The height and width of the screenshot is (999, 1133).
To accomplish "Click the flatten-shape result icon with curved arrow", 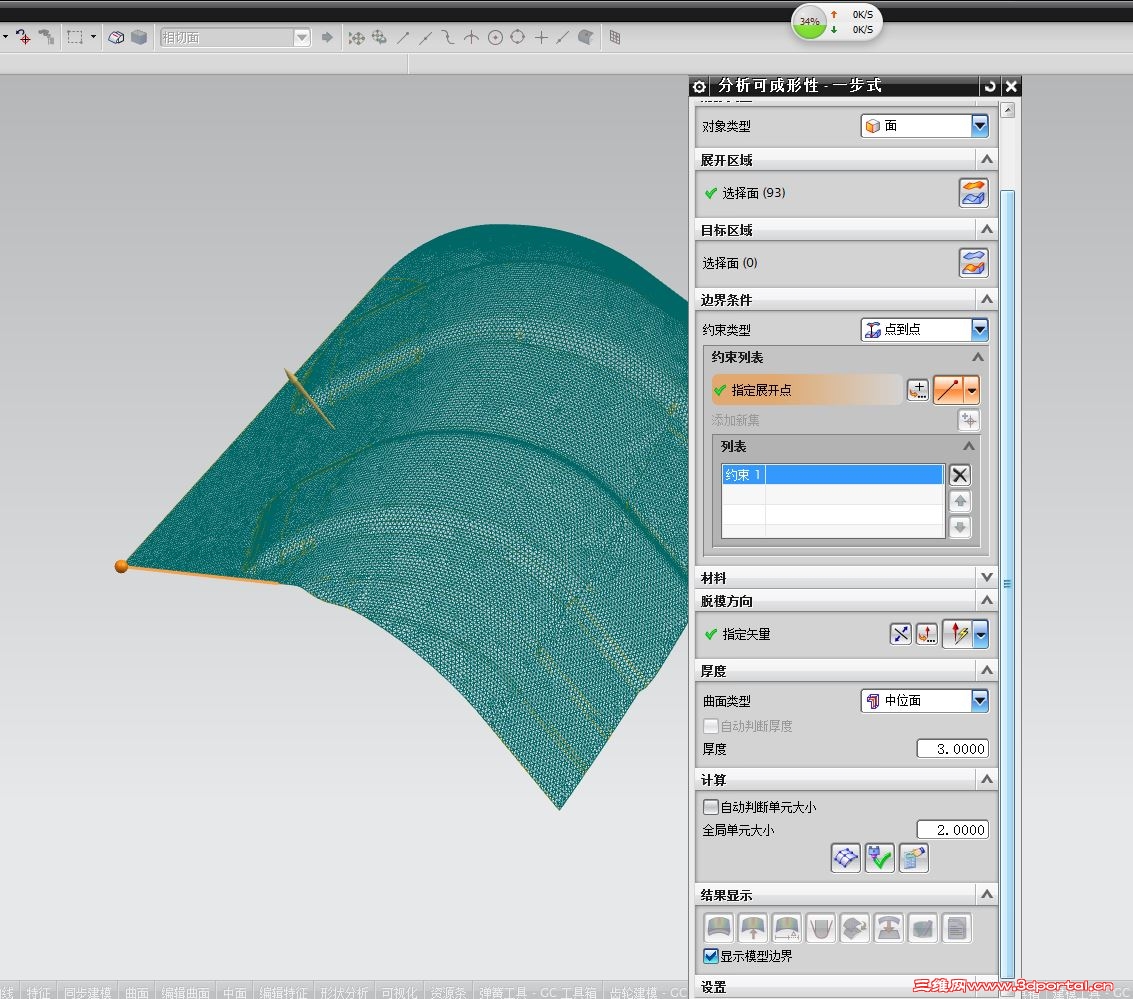I will tap(854, 928).
